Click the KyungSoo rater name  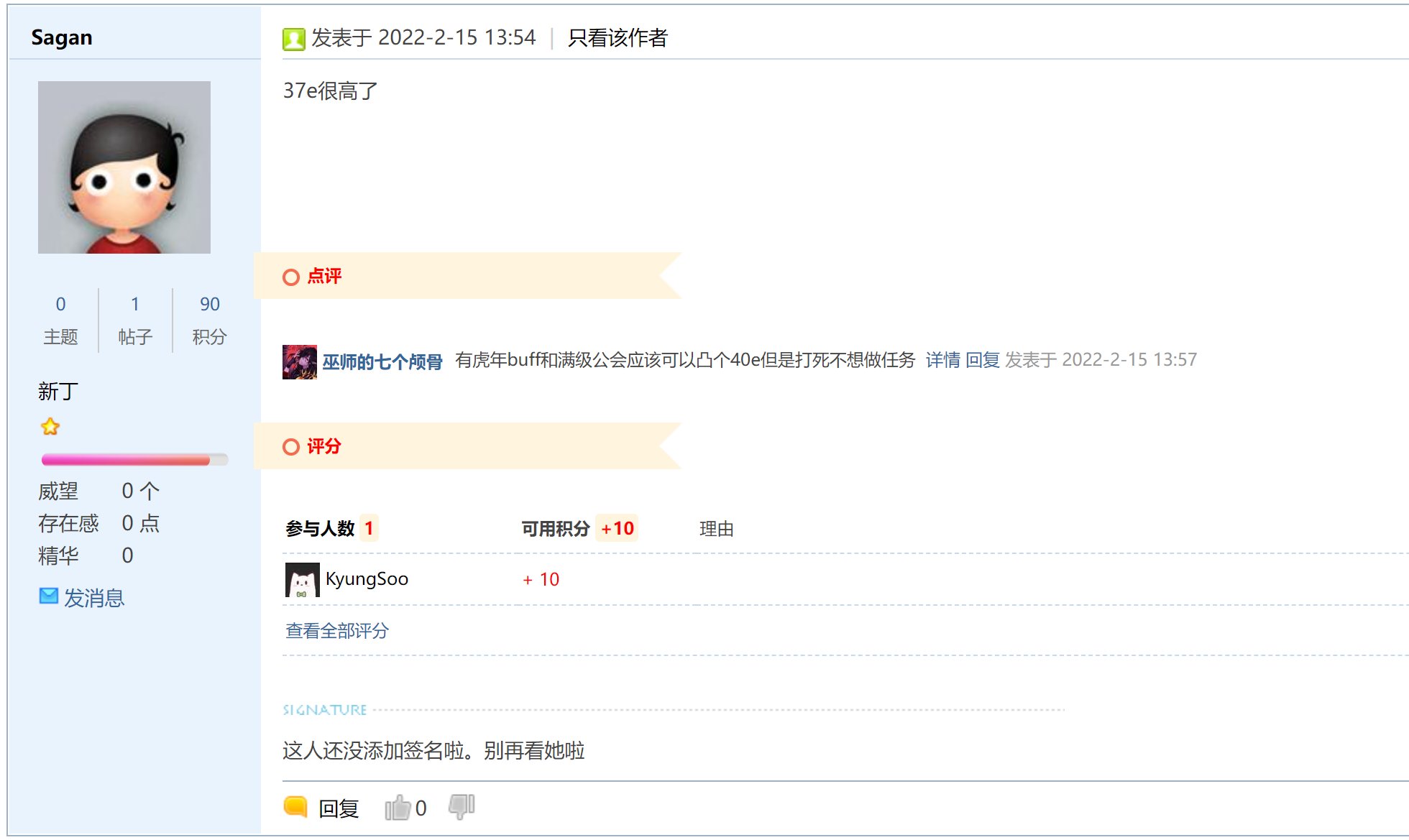[x=367, y=579]
